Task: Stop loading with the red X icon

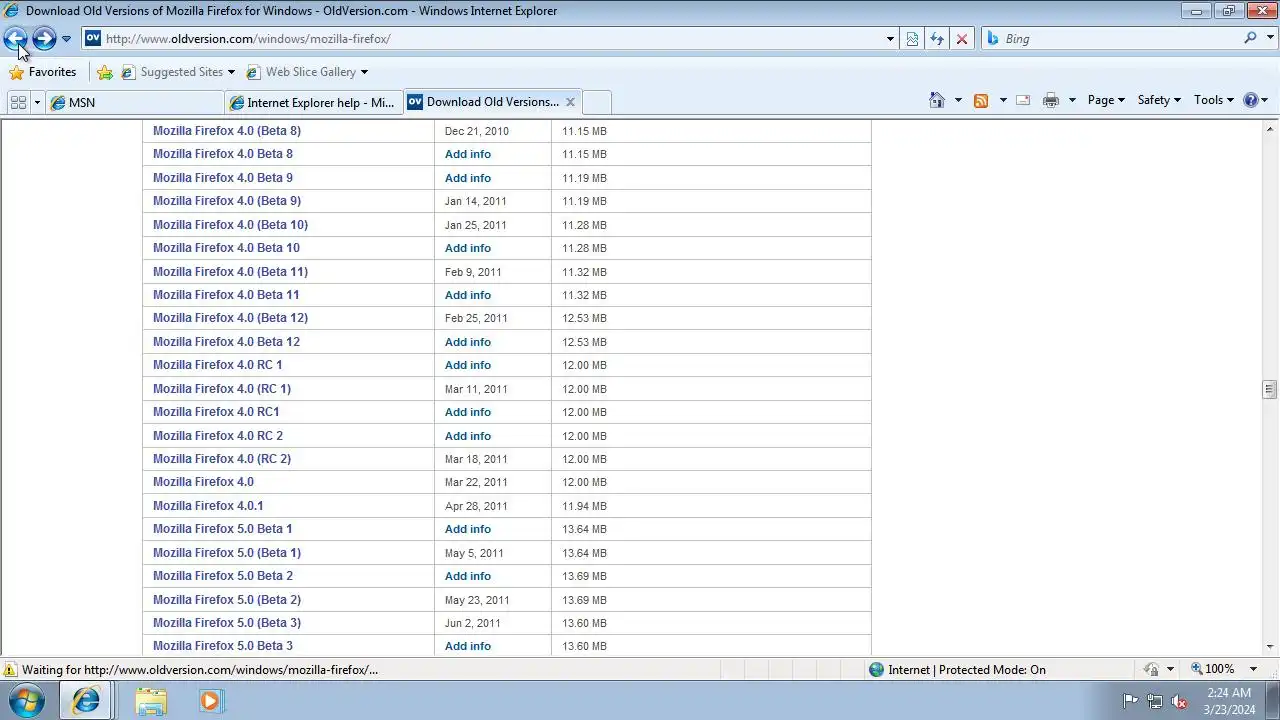Action: [x=962, y=39]
